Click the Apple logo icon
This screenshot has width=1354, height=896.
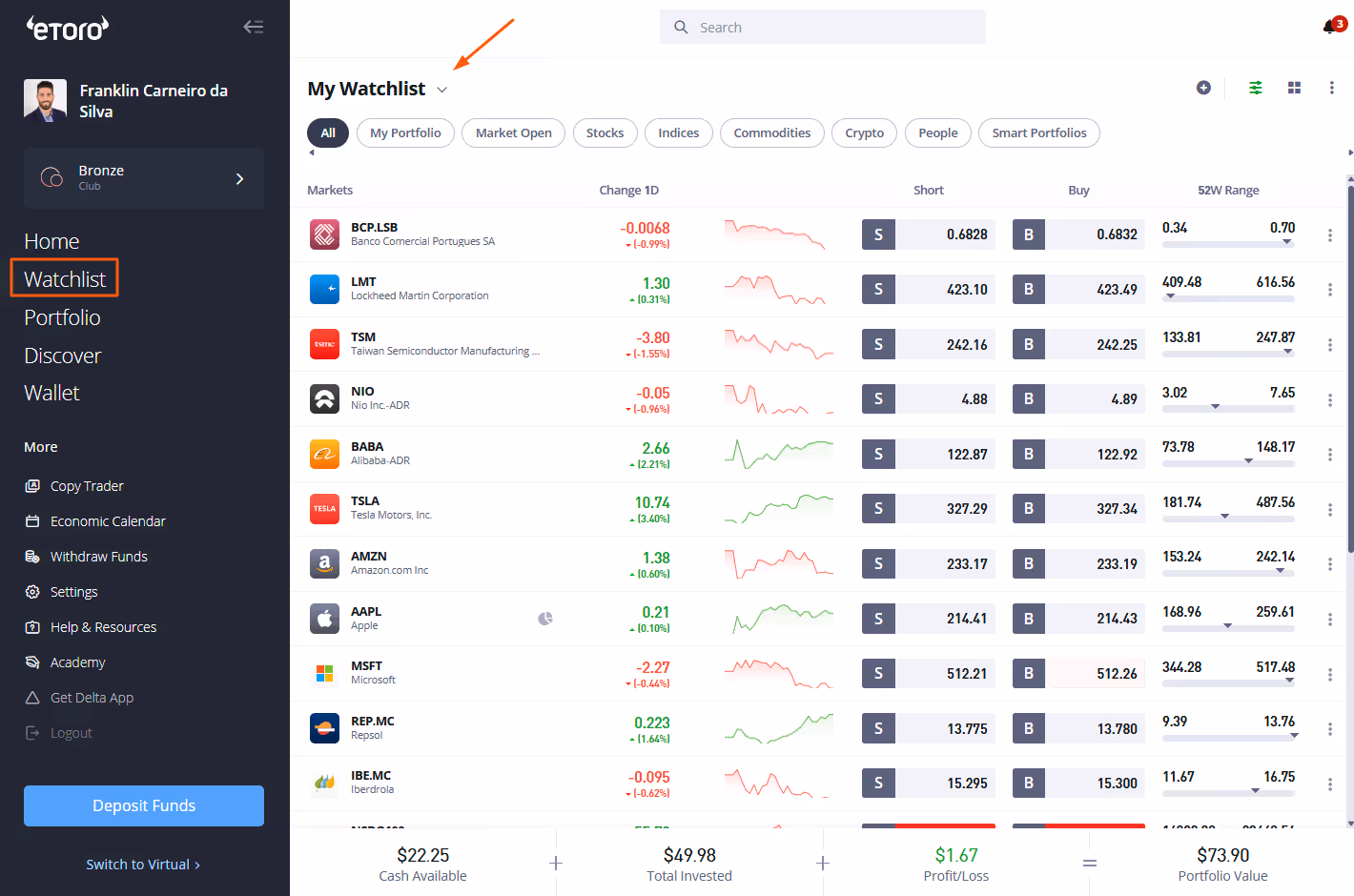point(324,619)
